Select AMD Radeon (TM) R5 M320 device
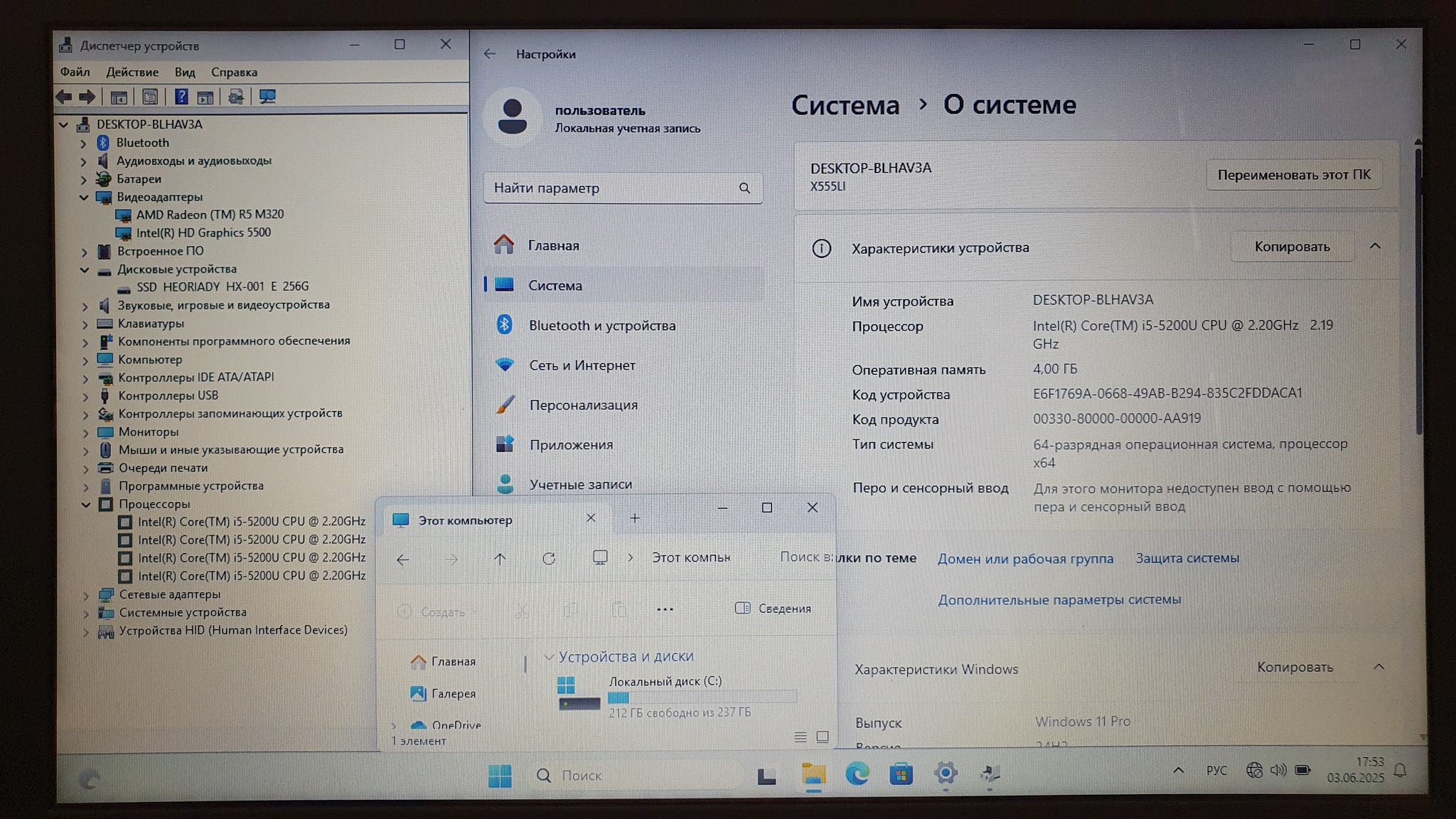The image size is (1456, 819). [210, 215]
